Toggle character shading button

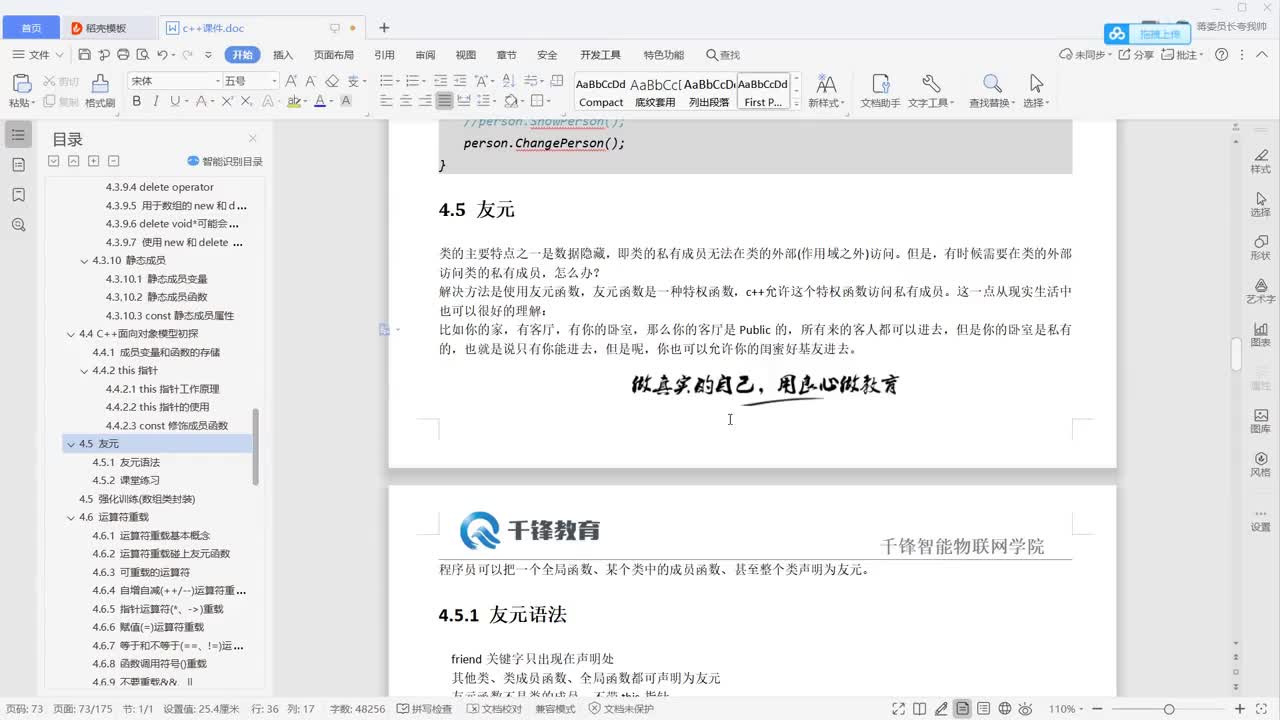click(x=346, y=101)
